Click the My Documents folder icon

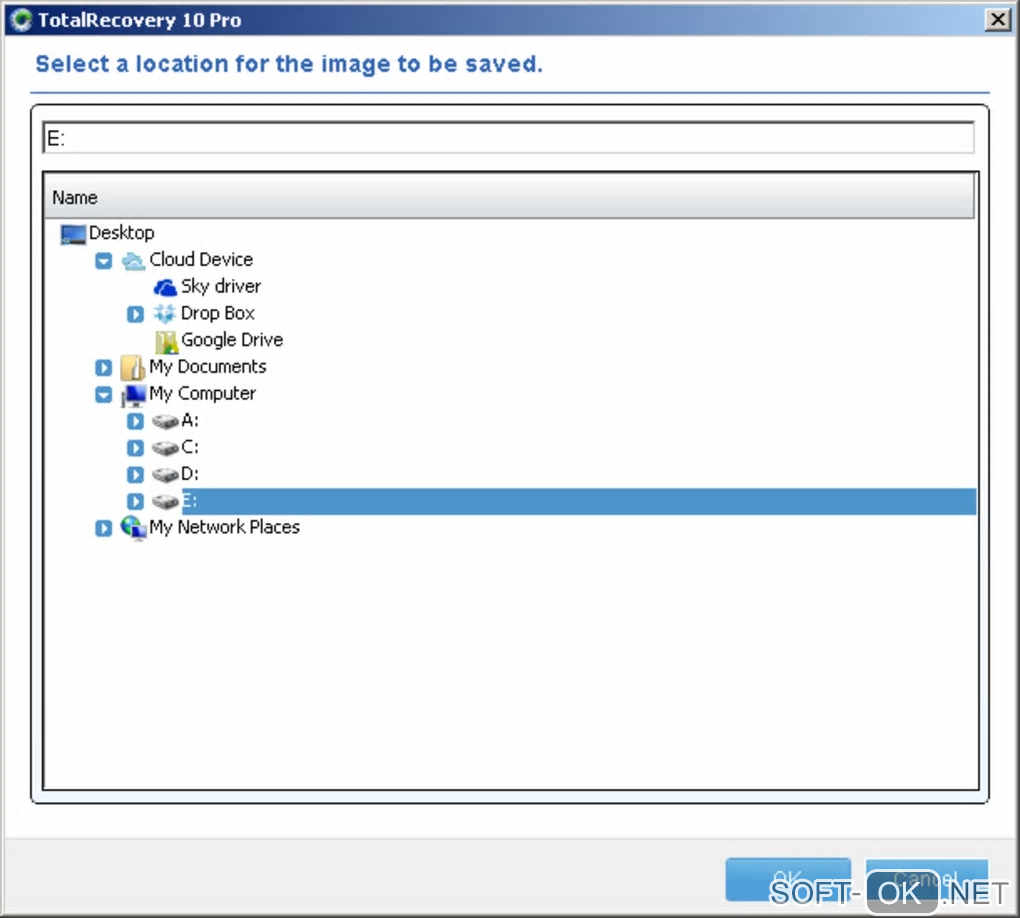click(133, 367)
